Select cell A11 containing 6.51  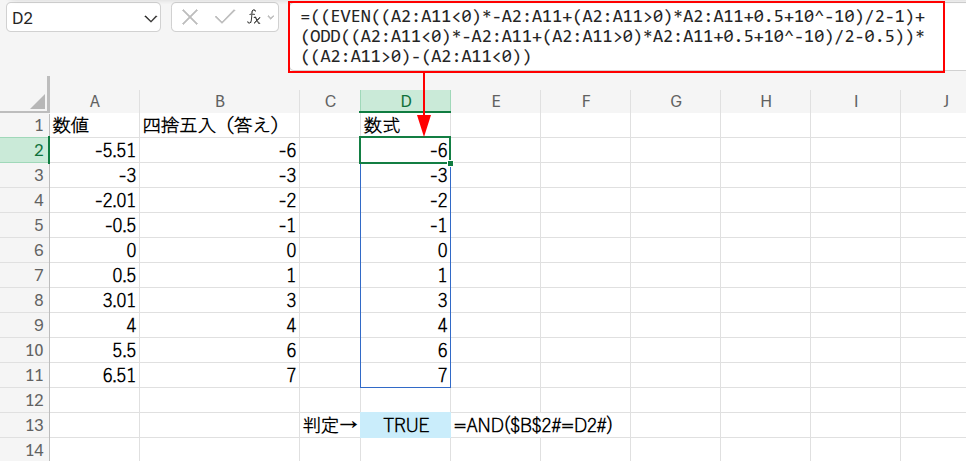coord(94,375)
